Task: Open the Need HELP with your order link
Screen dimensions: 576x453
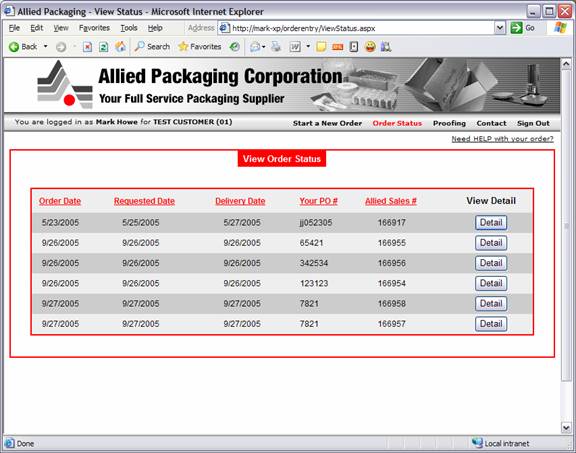Action: 502,139
